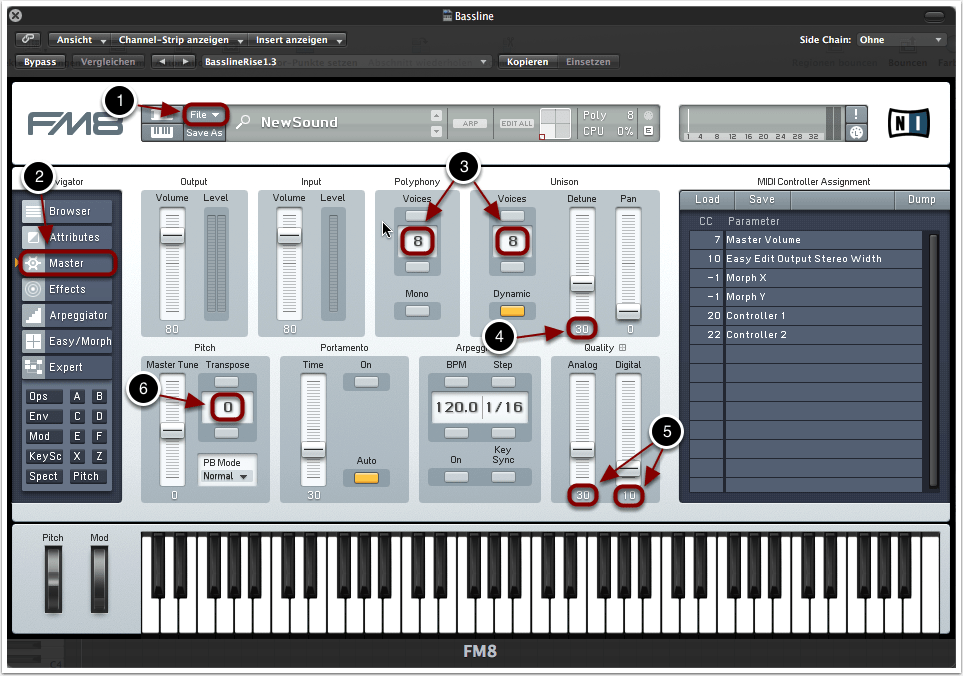Click the Load button in MIDI Controller Assignment

click(x=707, y=200)
